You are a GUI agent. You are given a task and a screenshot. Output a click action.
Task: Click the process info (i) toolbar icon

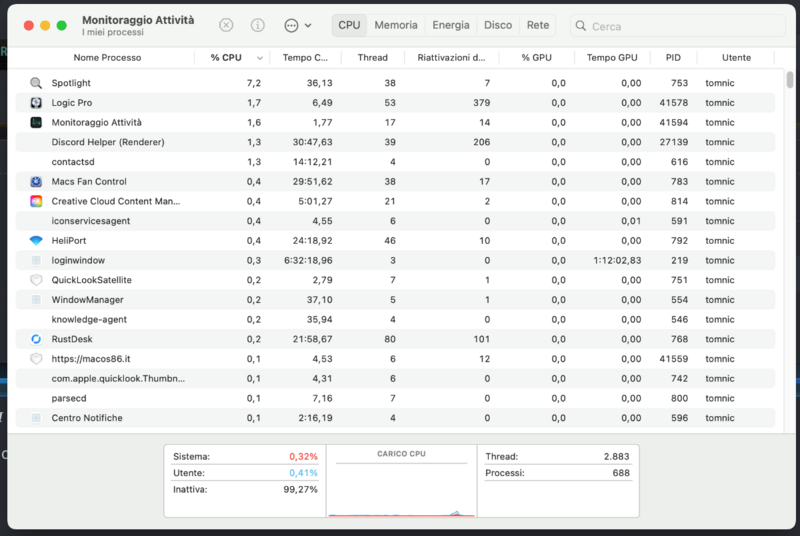(258, 25)
